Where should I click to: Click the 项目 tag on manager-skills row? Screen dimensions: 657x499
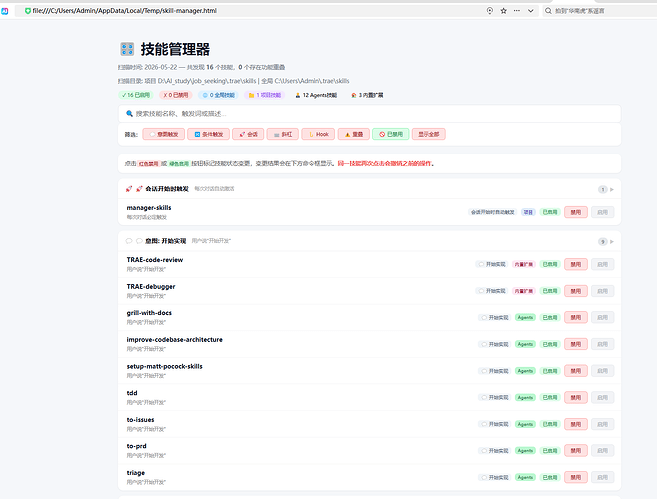(528, 212)
